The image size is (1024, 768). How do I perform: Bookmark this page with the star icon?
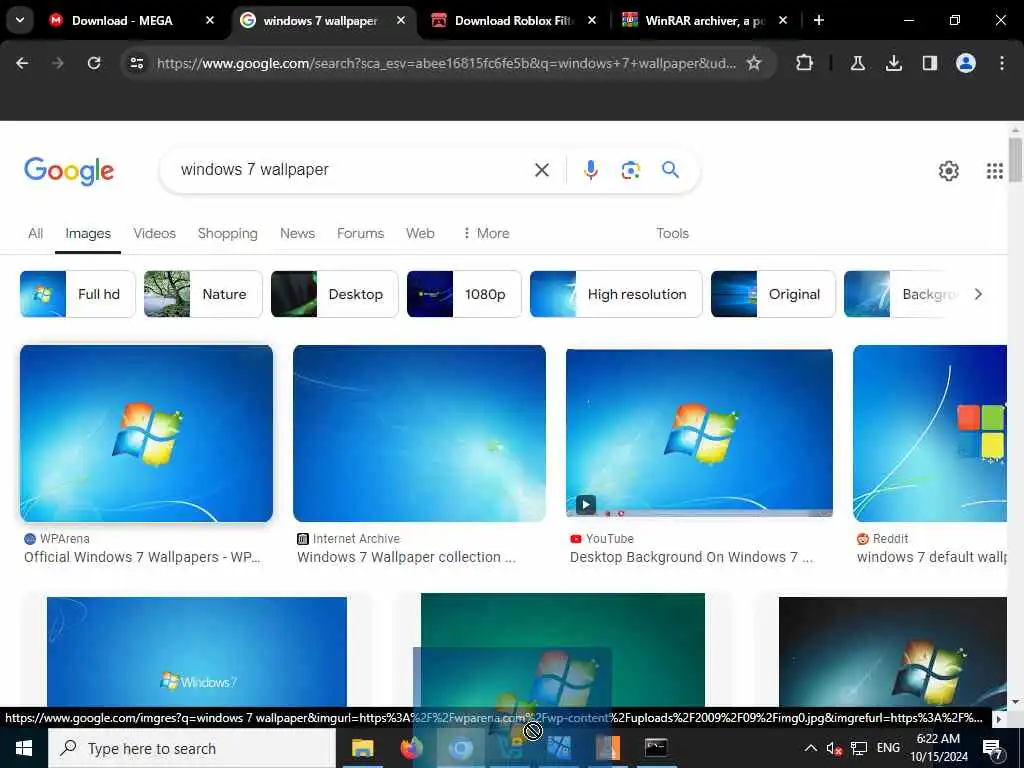pyautogui.click(x=754, y=63)
